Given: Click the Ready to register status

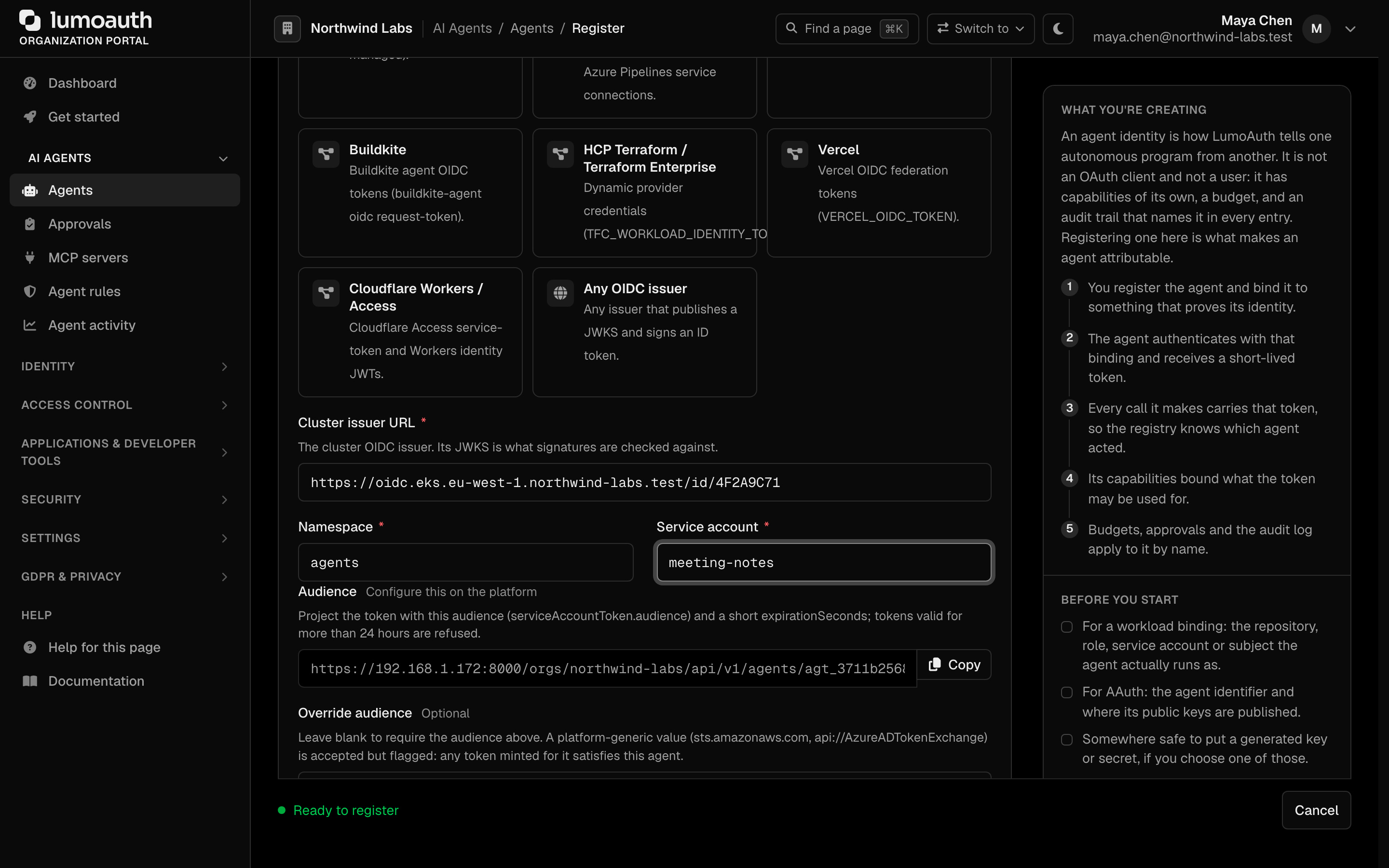Looking at the screenshot, I should (339, 810).
